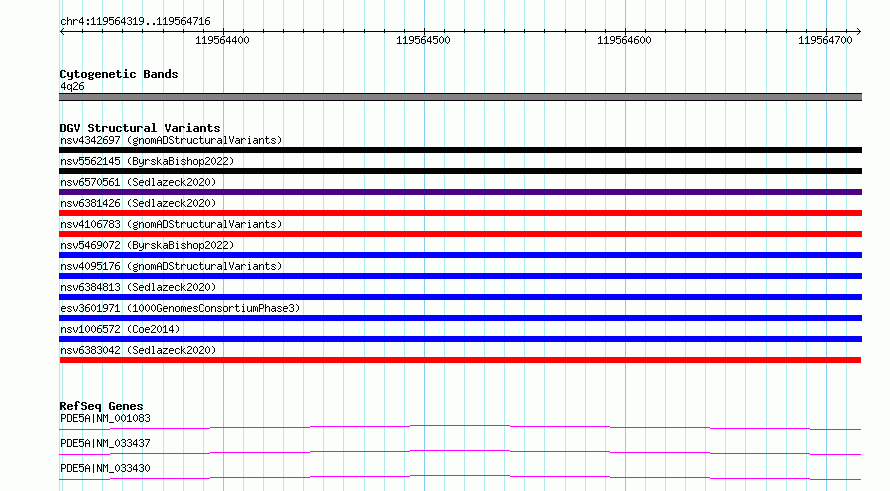Viewport: 890px width, 491px height.
Task: Open variant label esv3601971 (1000GenomesConsortiumPhase3)
Action: [180, 308]
